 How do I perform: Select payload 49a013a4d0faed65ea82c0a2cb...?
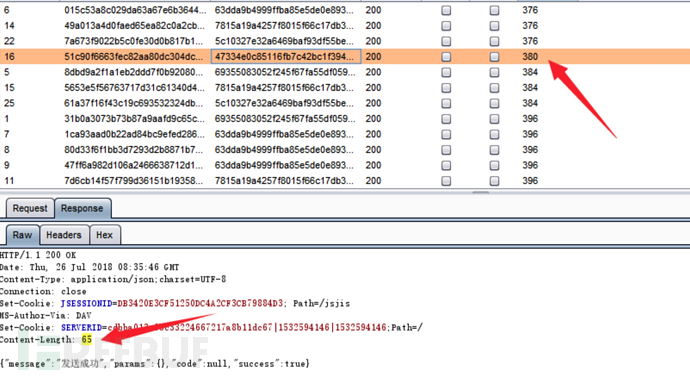point(134,26)
